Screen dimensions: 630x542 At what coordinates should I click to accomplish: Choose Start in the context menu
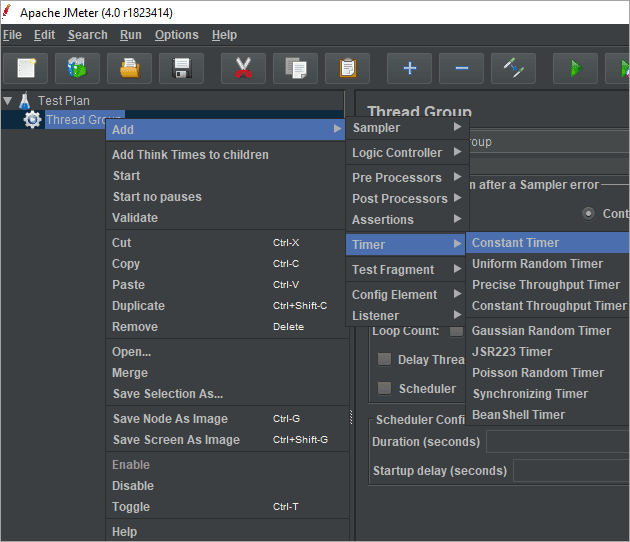(227, 176)
